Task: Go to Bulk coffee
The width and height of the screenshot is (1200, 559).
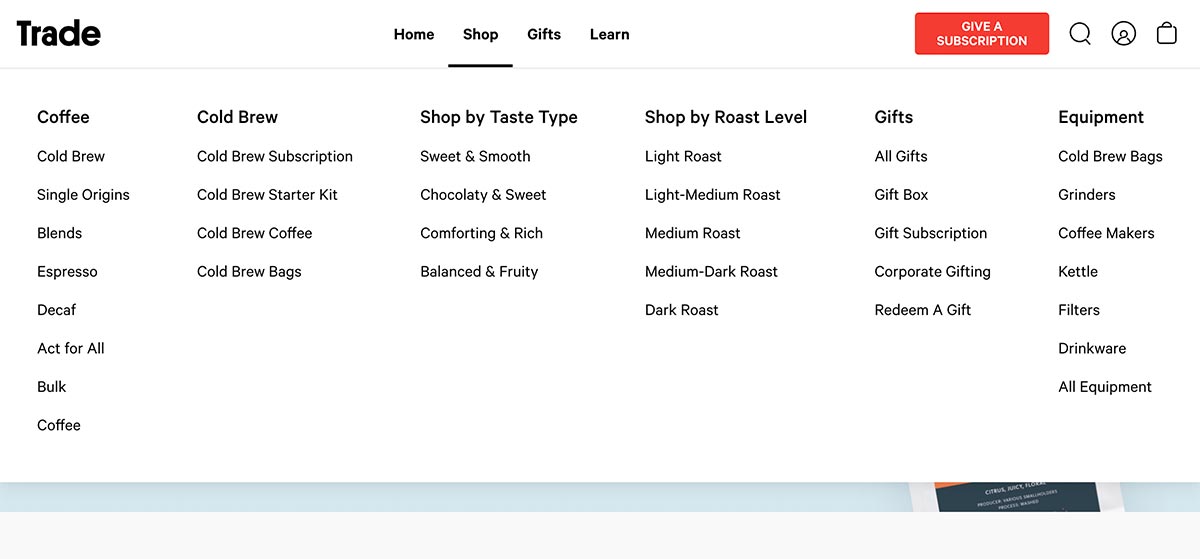Action: pyautogui.click(x=52, y=387)
